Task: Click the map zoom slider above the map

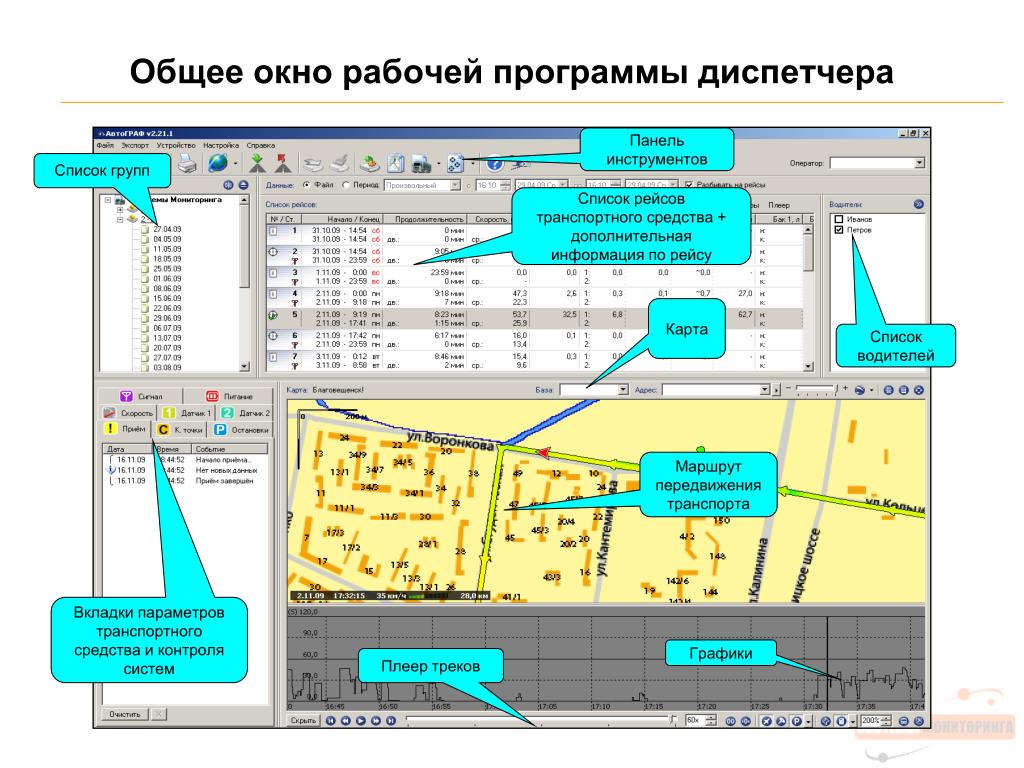Action: (816, 390)
